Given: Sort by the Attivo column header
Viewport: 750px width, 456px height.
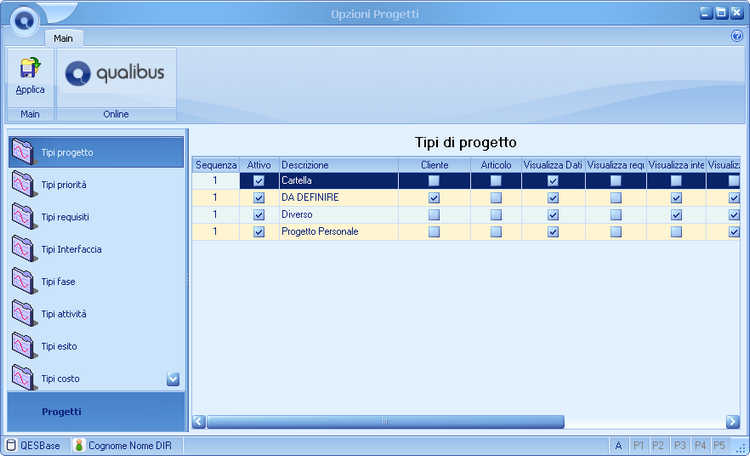Looking at the screenshot, I should (259, 165).
